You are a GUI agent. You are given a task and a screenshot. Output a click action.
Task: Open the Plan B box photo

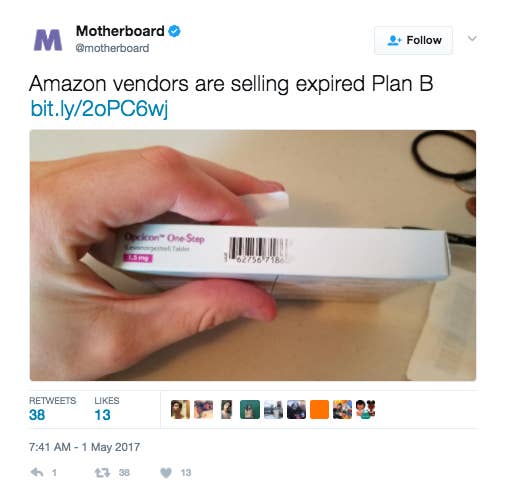(253, 255)
